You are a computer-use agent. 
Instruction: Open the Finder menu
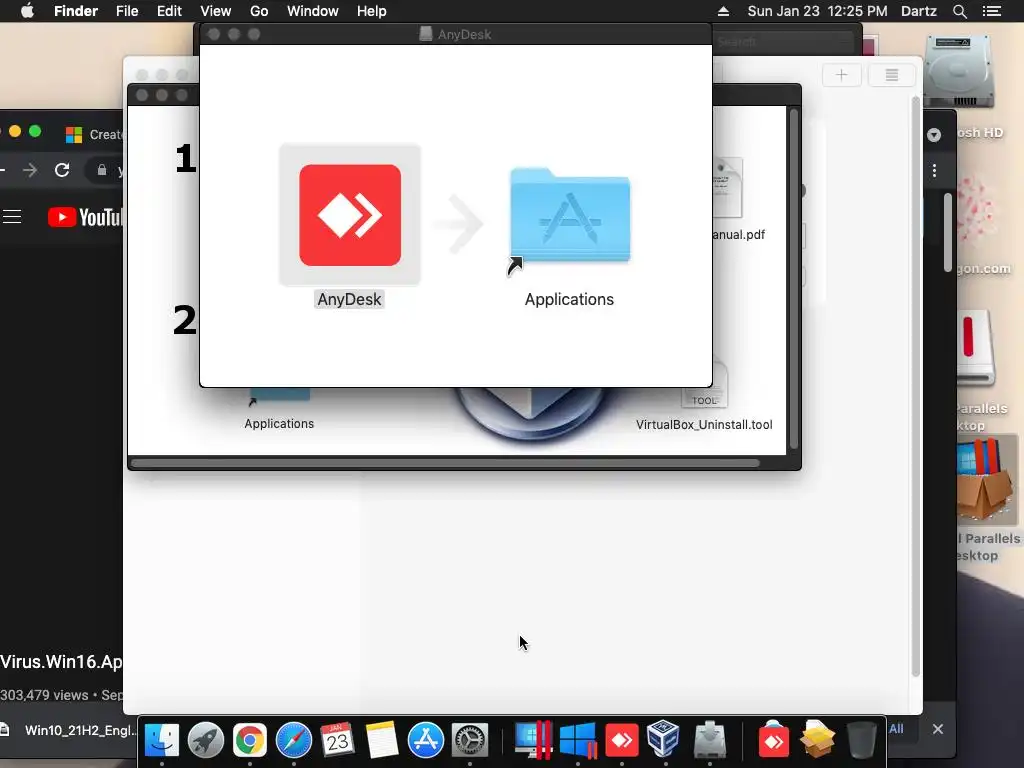pyautogui.click(x=76, y=11)
